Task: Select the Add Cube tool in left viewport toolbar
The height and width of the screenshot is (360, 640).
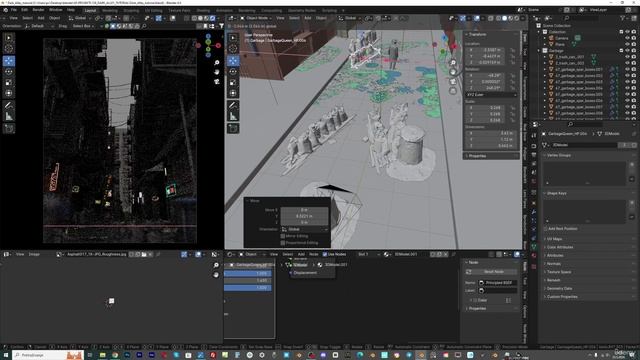Action: tap(9, 129)
